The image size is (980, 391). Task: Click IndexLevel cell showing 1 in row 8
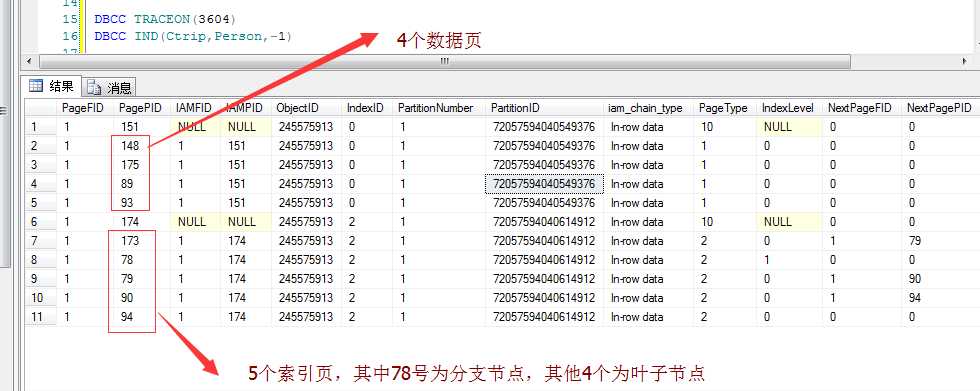(789, 260)
